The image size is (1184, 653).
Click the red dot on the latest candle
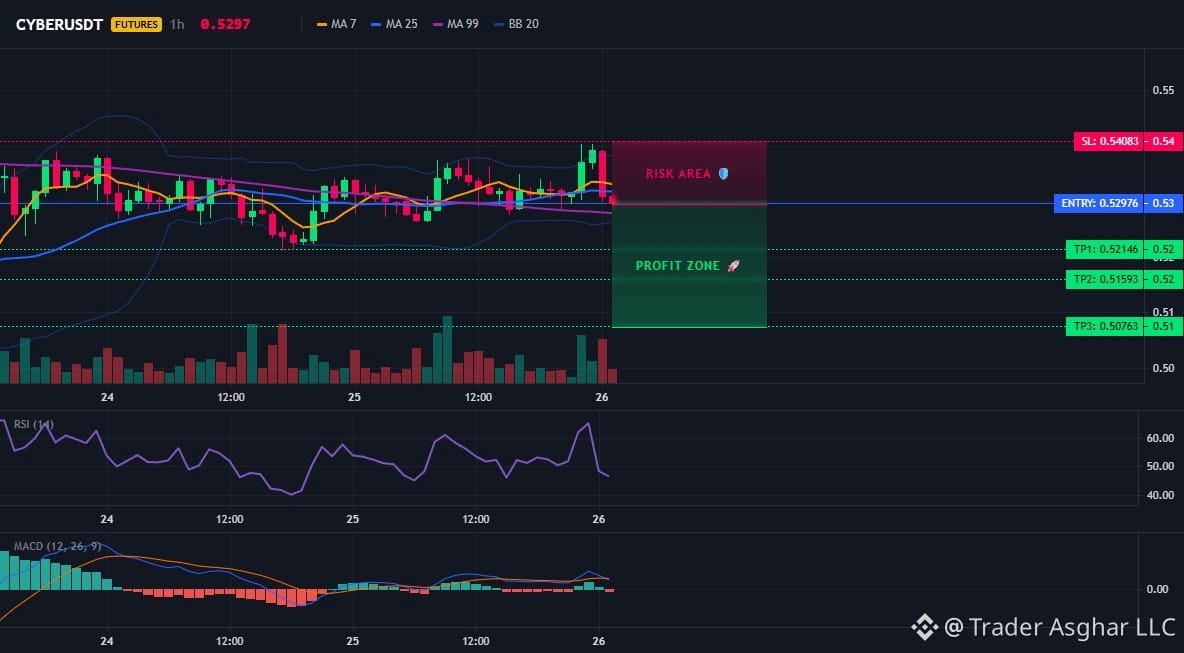(x=612, y=200)
